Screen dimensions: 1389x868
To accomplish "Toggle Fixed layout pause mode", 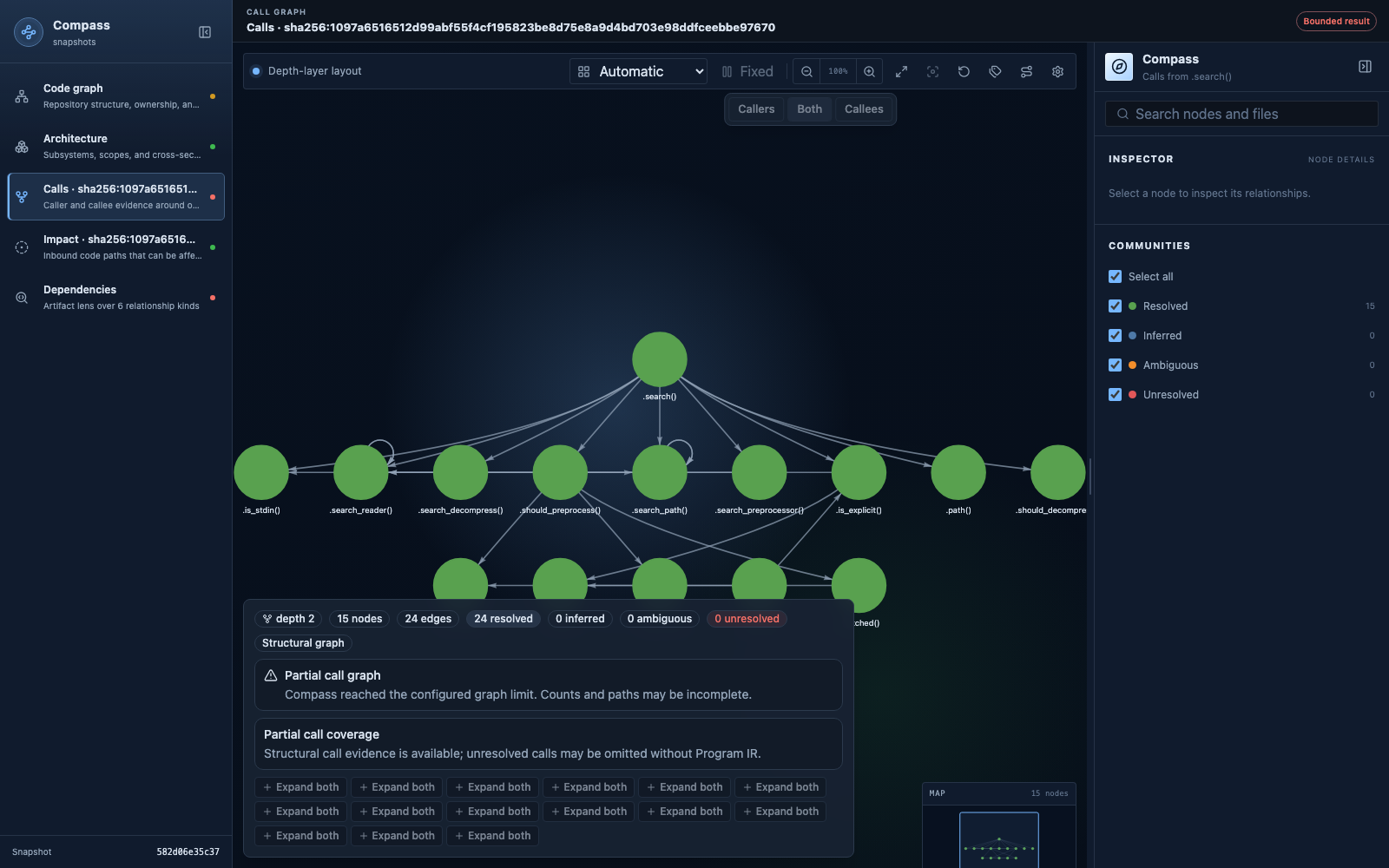I will (x=747, y=71).
